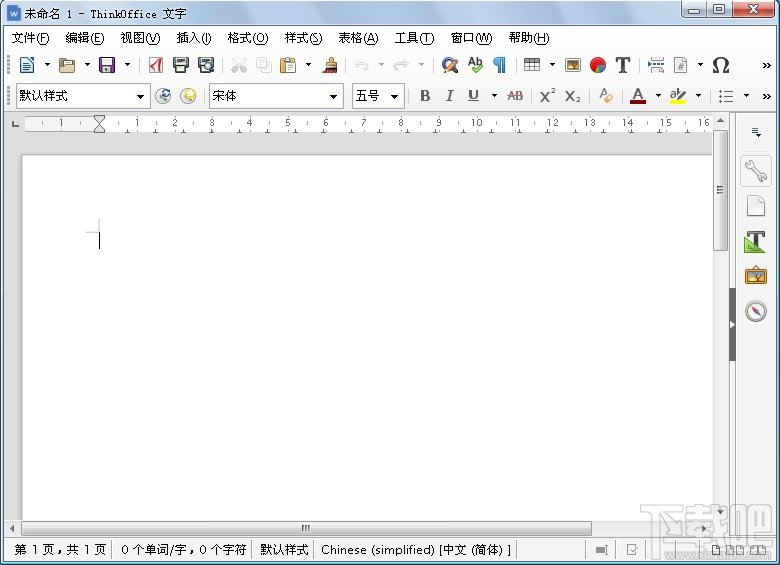Toggle Superscript formatting
This screenshot has width=780, height=565.
(x=547, y=95)
